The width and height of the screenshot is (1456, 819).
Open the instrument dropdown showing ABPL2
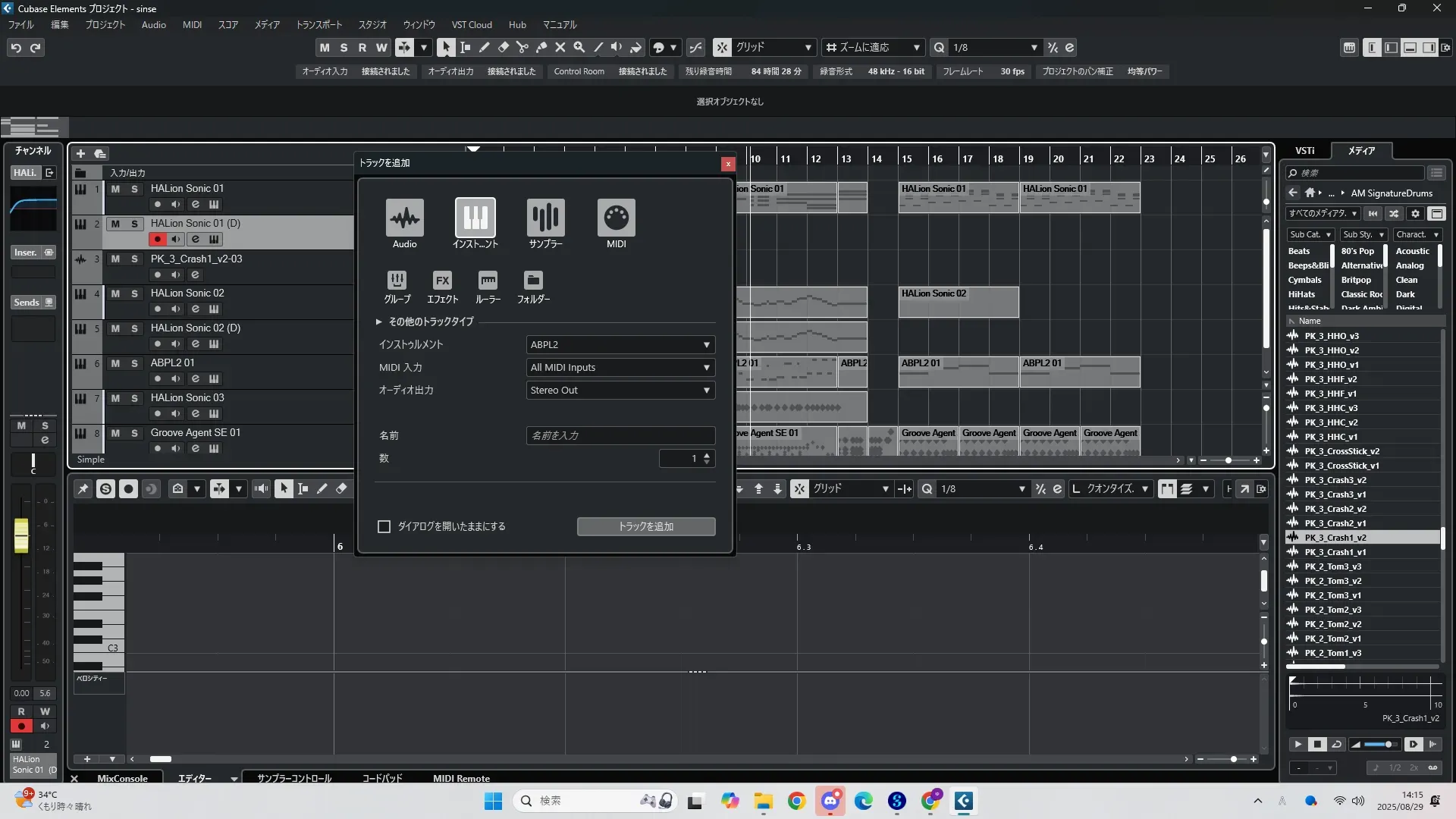[x=620, y=345]
